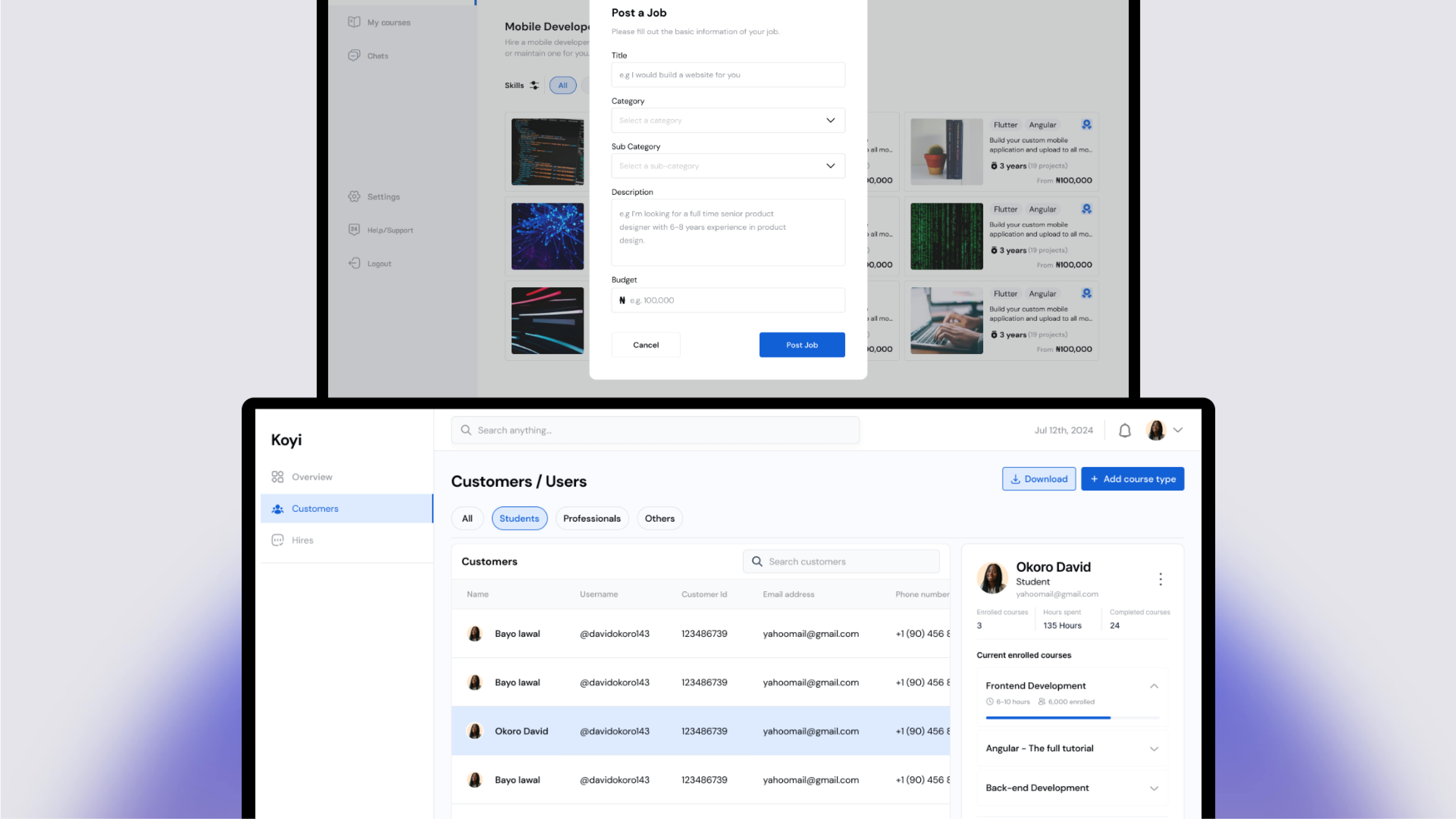The height and width of the screenshot is (819, 1456).
Task: Click the Jul 12th, 2024 date
Action: click(x=1063, y=430)
